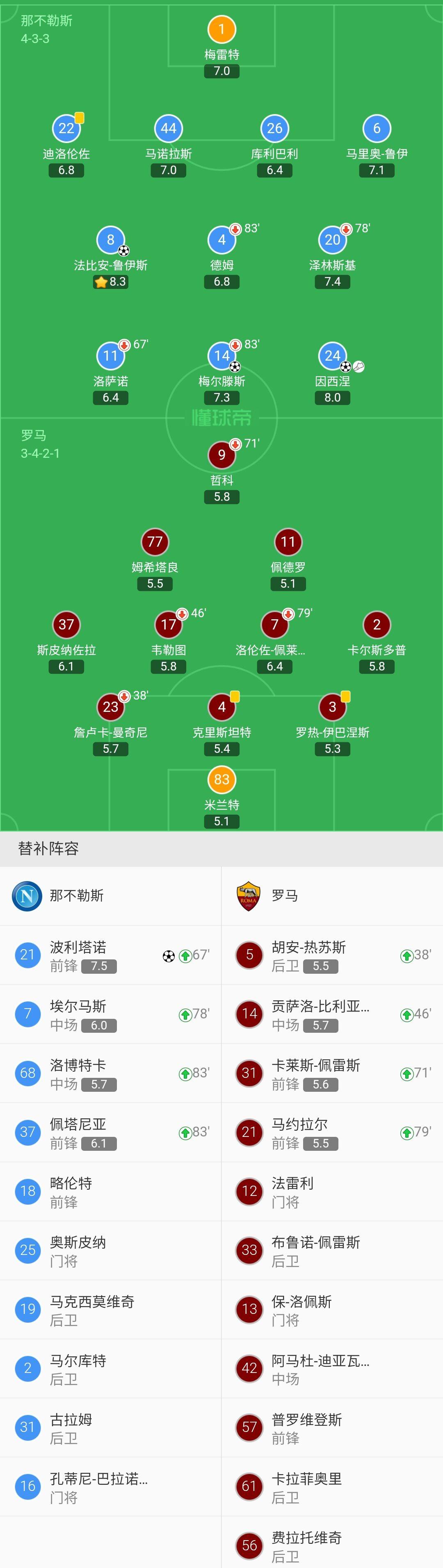Tap goalkeeper 梅雷特 number 1 badge
Viewport: 443px width, 1568px height.
222,29
